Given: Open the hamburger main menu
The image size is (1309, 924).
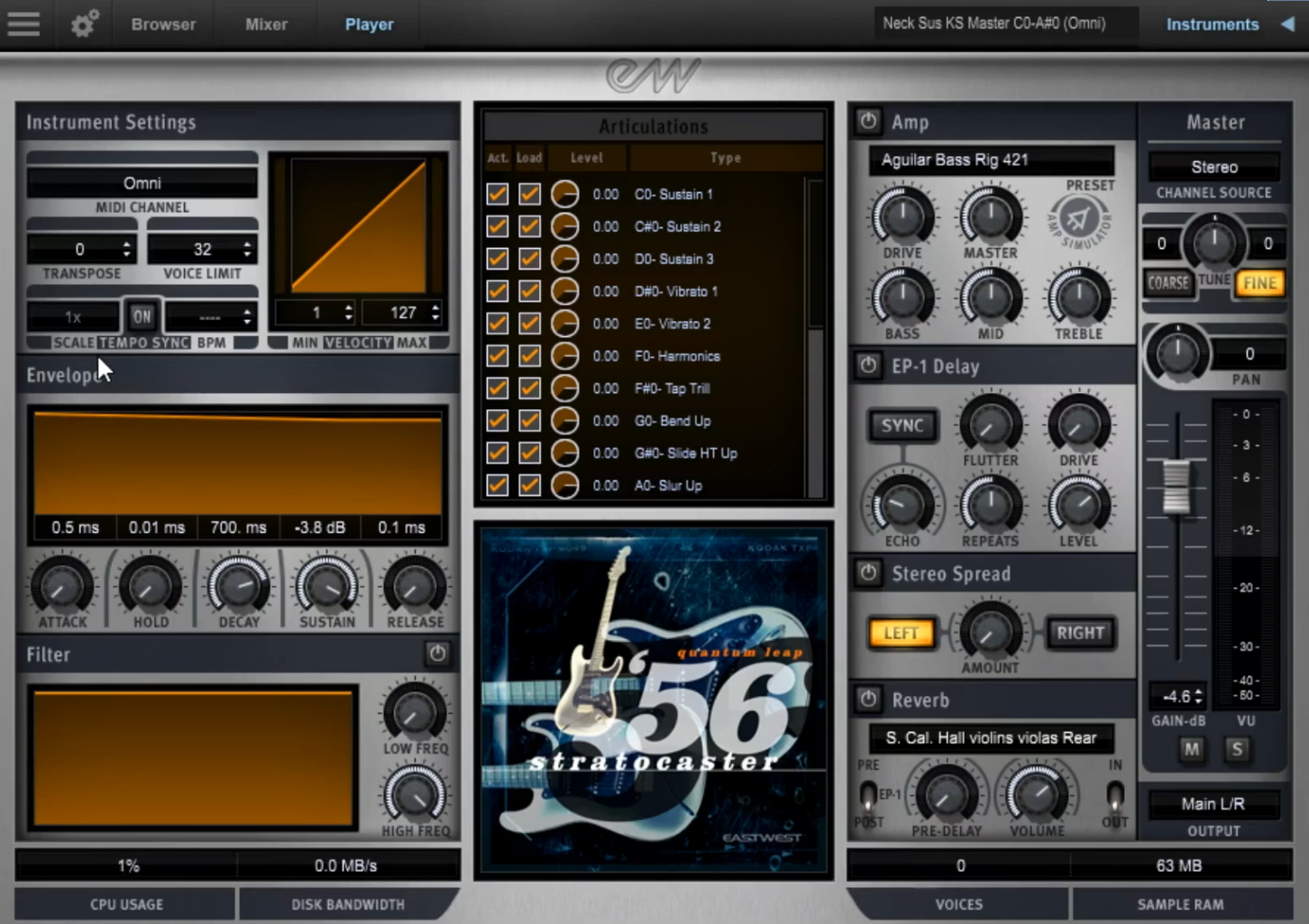Looking at the screenshot, I should [23, 24].
